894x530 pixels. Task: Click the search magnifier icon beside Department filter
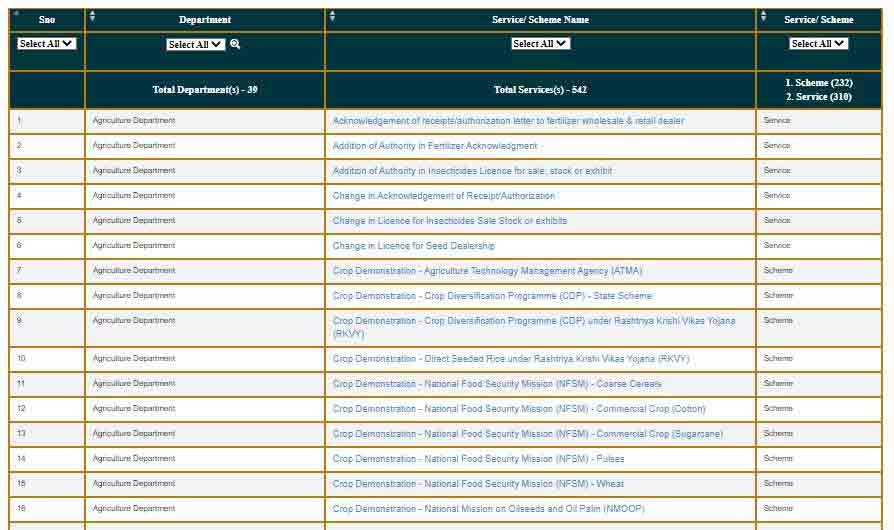235,44
